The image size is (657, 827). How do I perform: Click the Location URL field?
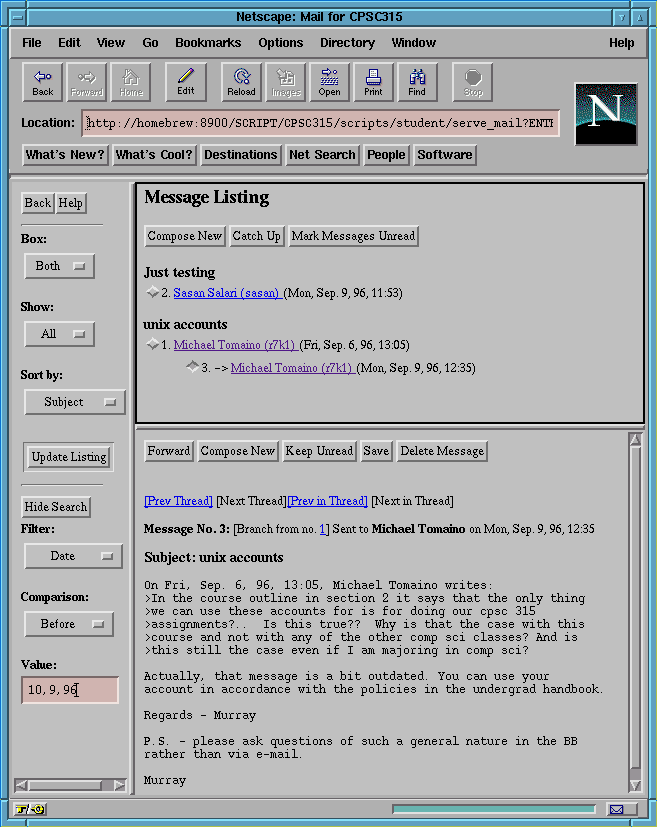click(320, 123)
